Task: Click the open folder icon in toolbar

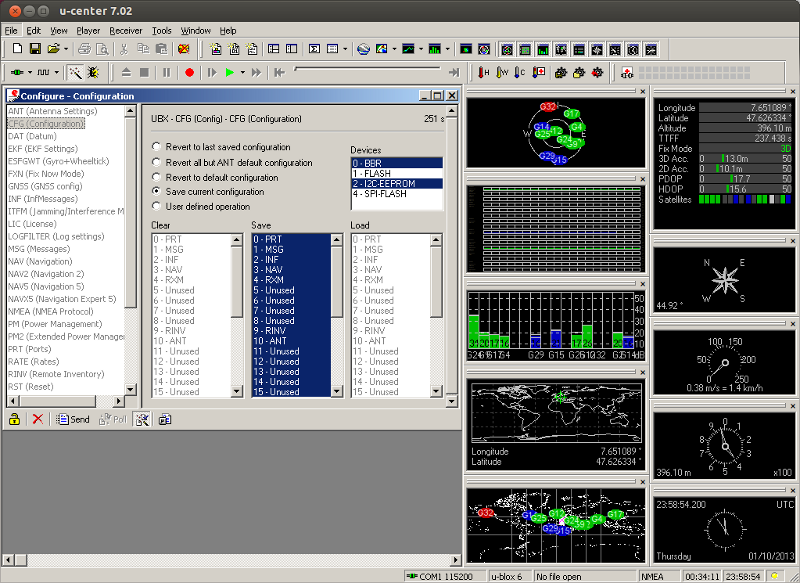Action: point(53,49)
